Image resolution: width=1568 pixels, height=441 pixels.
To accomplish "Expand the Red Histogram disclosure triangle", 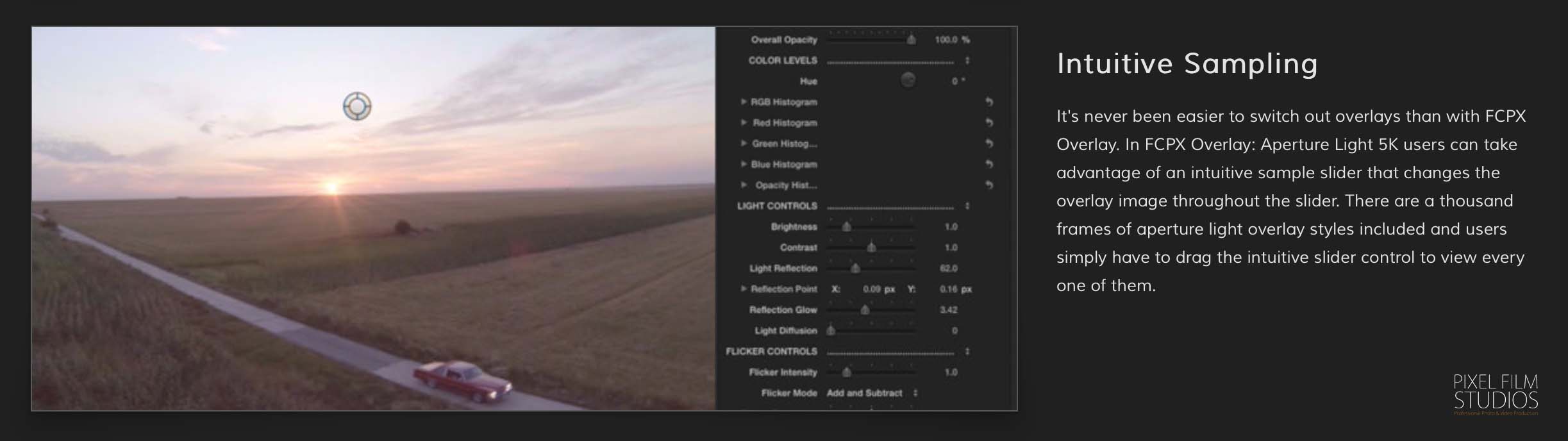I will 744,122.
